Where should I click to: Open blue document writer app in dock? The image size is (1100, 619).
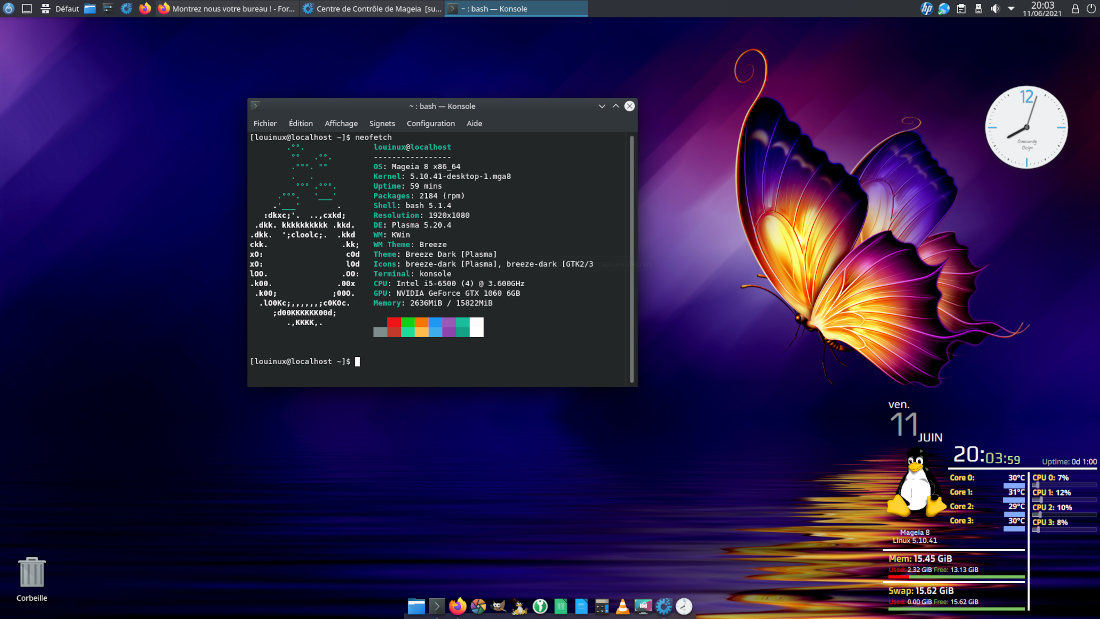coord(581,606)
